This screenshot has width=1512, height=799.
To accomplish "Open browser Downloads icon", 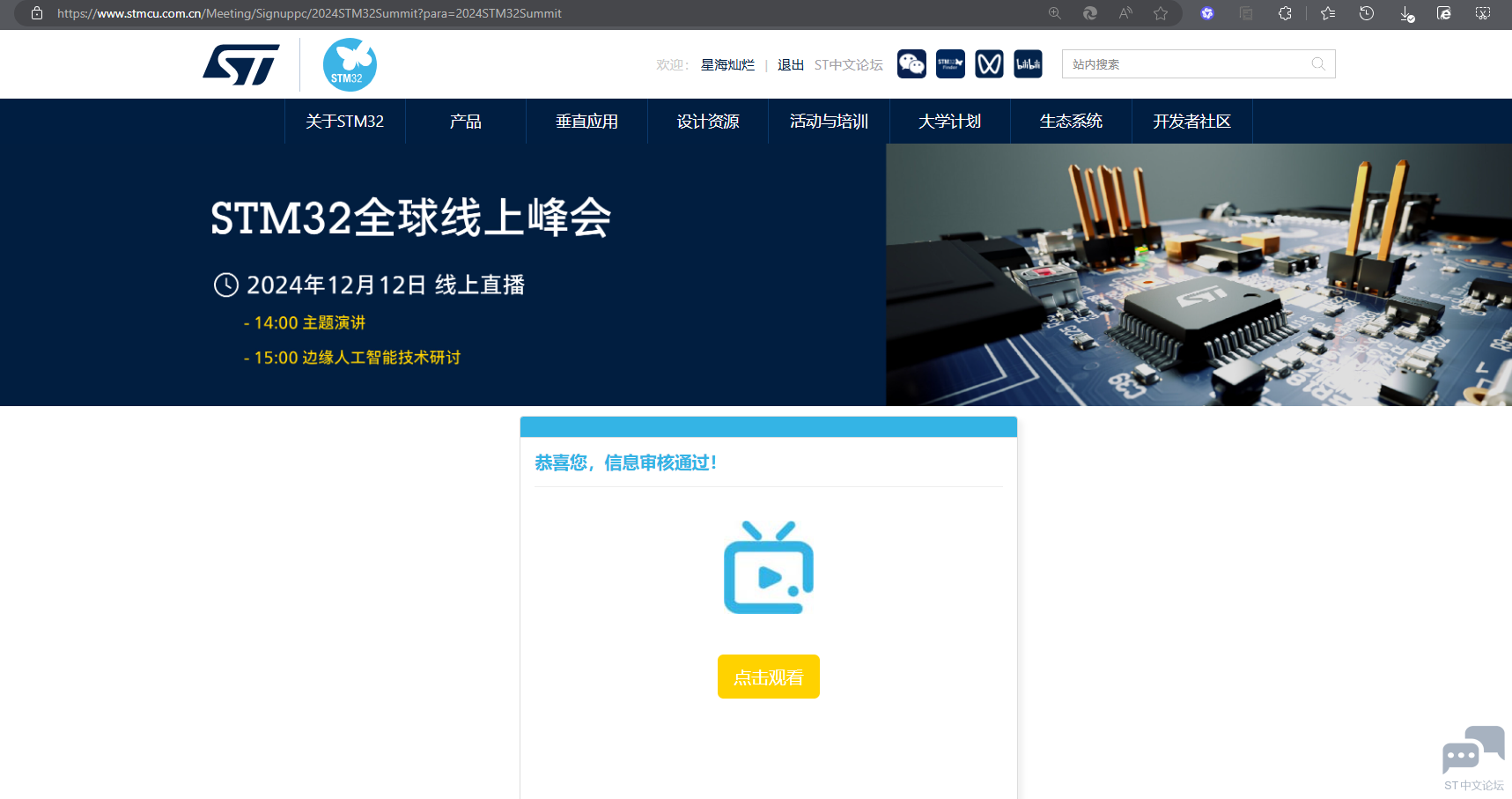I will click(1406, 14).
